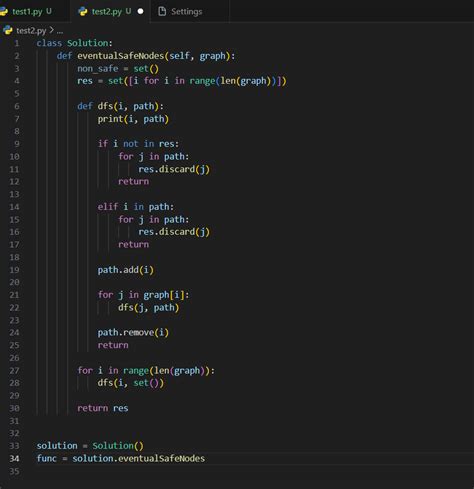Image resolution: width=474 pixels, height=489 pixels.
Task: Click the non_safe variable on line 3
Action: point(98,69)
